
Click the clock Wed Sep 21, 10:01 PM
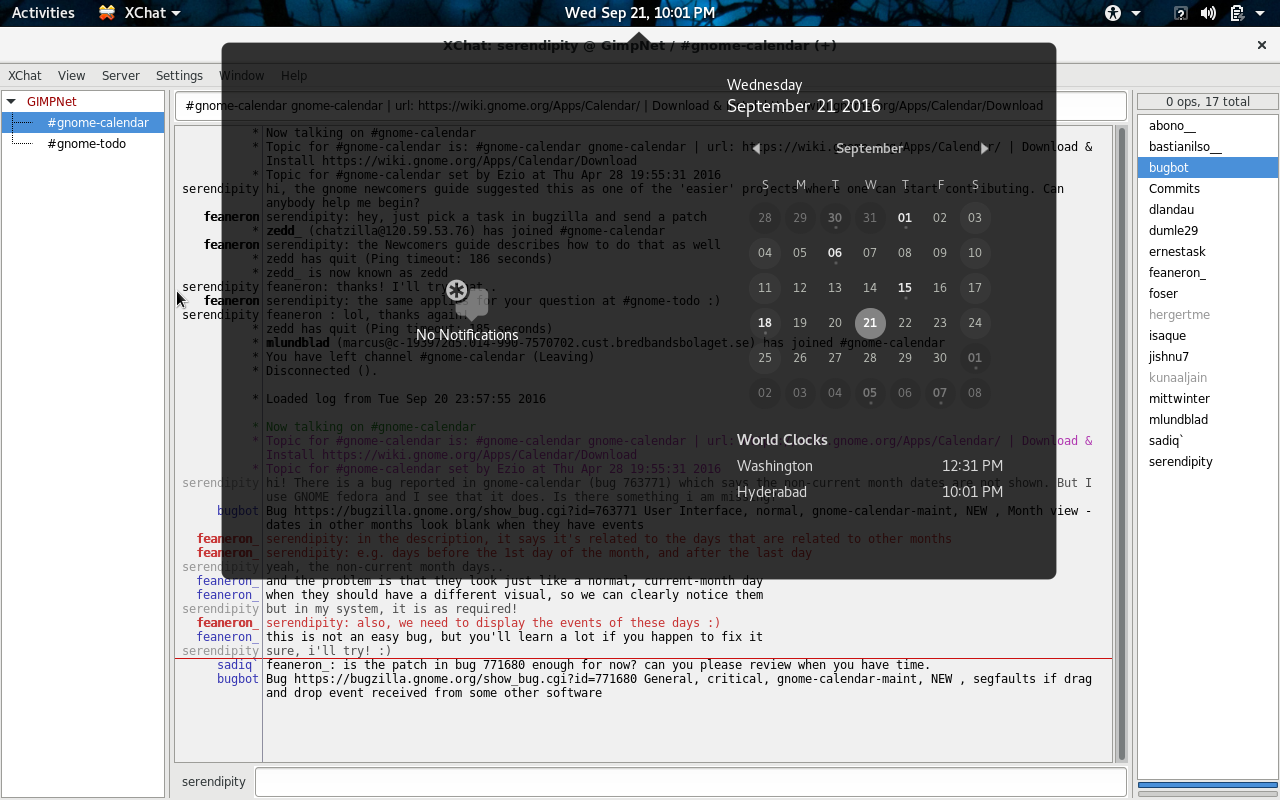click(x=640, y=13)
